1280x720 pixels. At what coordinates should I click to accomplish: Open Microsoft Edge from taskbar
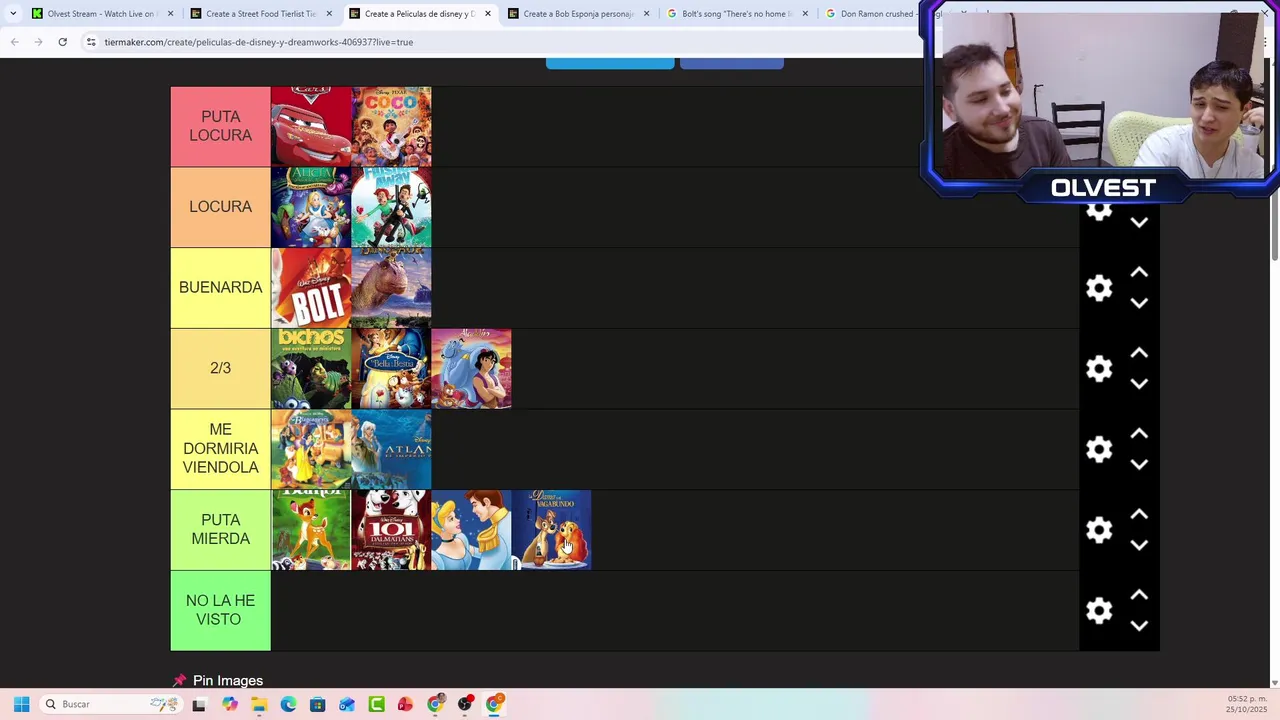(x=288, y=704)
